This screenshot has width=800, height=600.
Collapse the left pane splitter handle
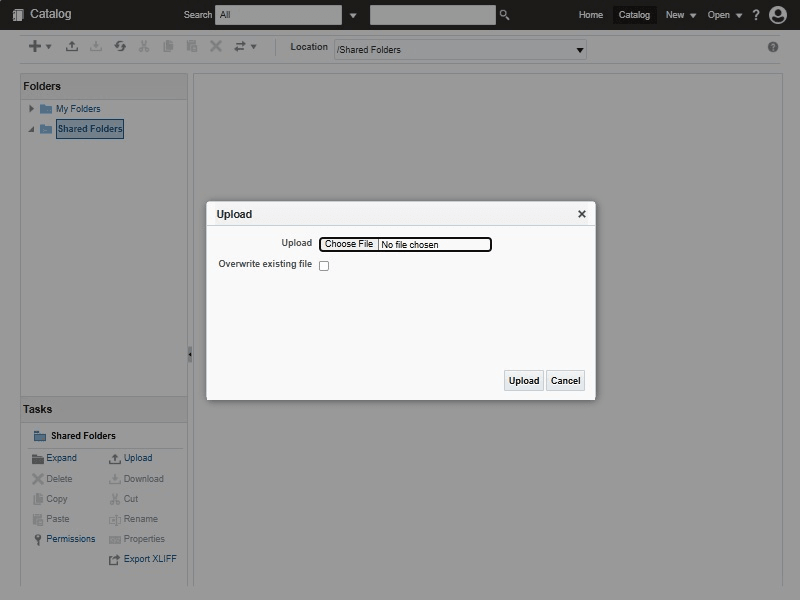click(190, 354)
